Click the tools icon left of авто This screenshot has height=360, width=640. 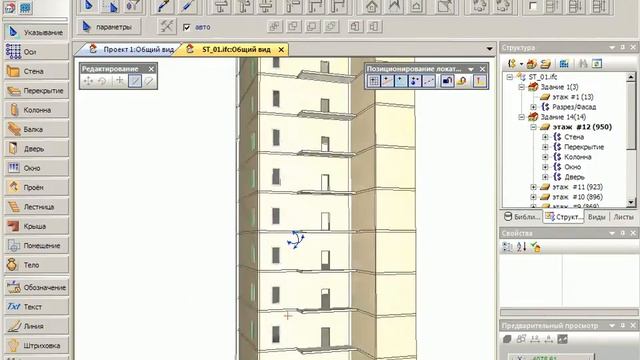coord(167,27)
